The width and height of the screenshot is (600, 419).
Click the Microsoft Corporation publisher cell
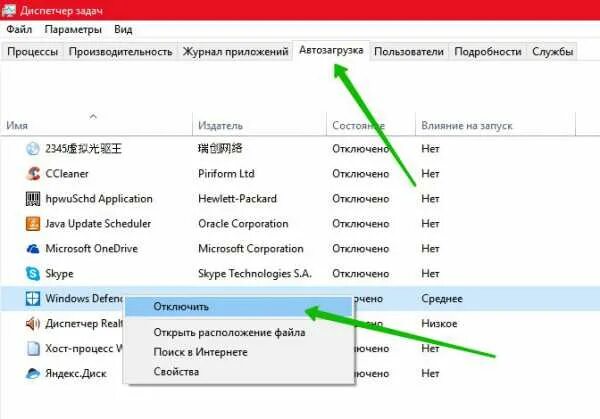click(251, 249)
